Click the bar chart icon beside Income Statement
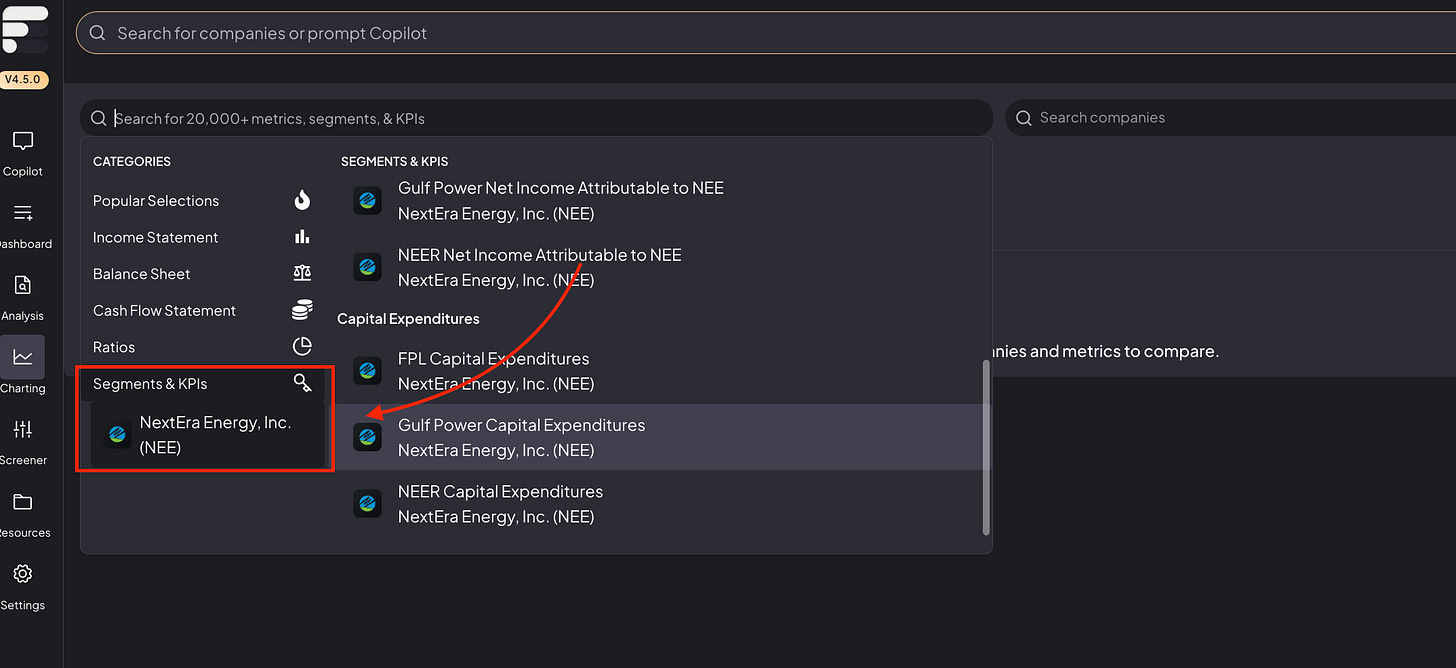This screenshot has height=668, width=1456. [302, 237]
